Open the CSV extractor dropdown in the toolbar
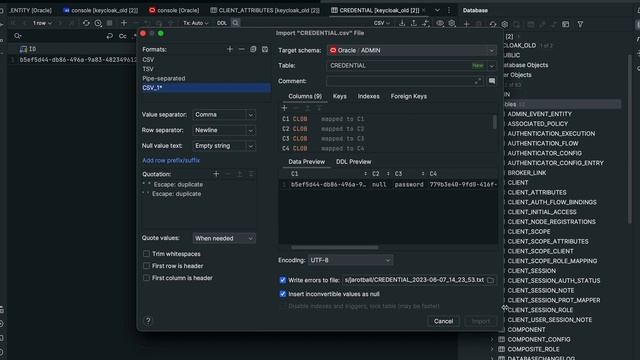 tap(381, 23)
